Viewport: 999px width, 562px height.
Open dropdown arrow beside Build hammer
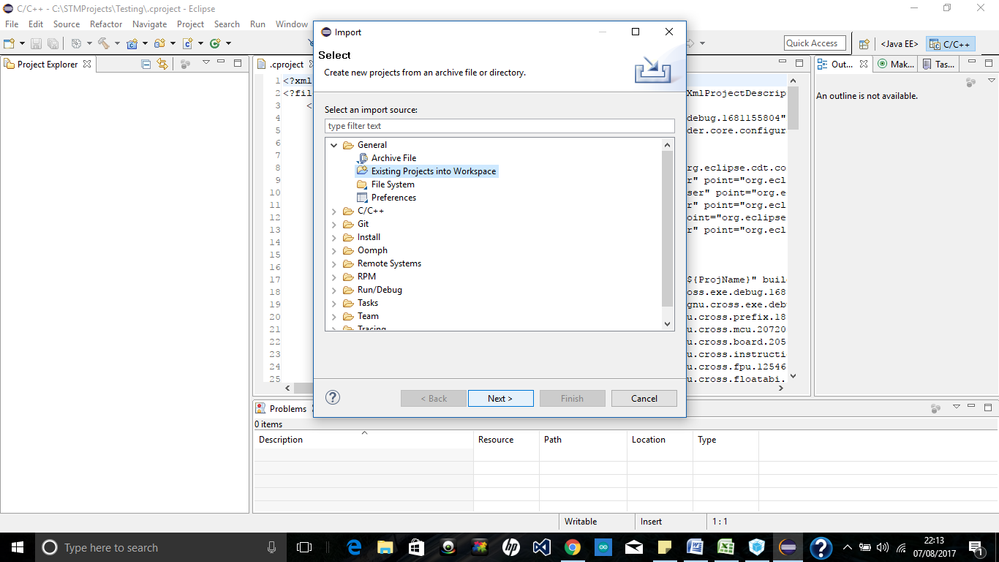click(117, 43)
